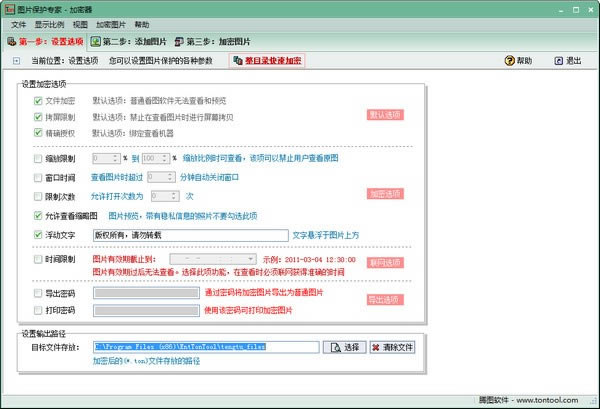Uncheck the 浮动文字 checkbox
This screenshot has height=409, width=600.
tap(38, 235)
